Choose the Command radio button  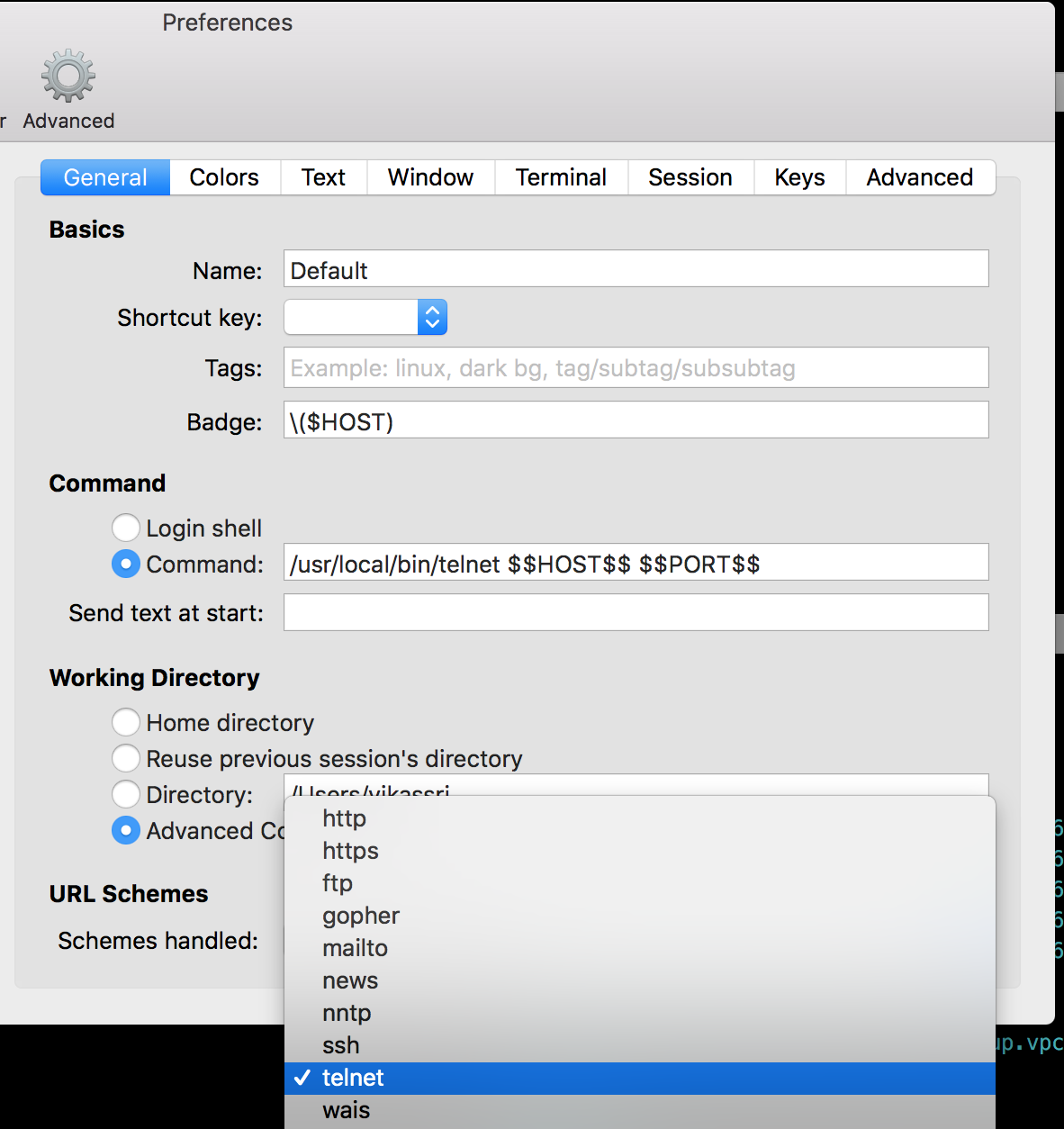[x=126, y=564]
